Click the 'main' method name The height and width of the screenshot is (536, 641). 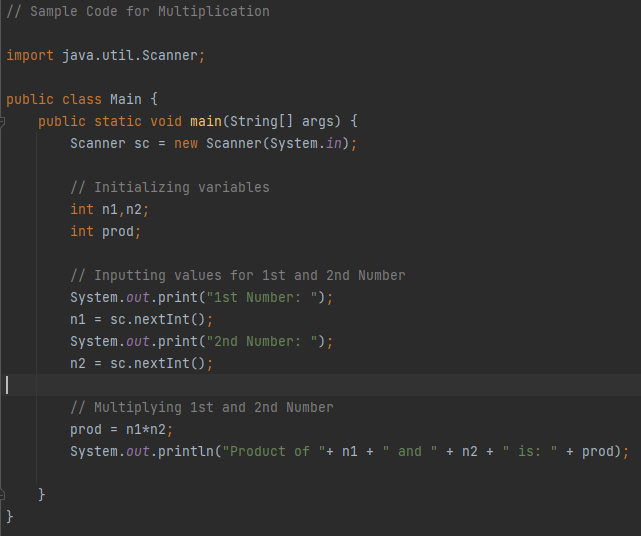pyautogui.click(x=206, y=121)
